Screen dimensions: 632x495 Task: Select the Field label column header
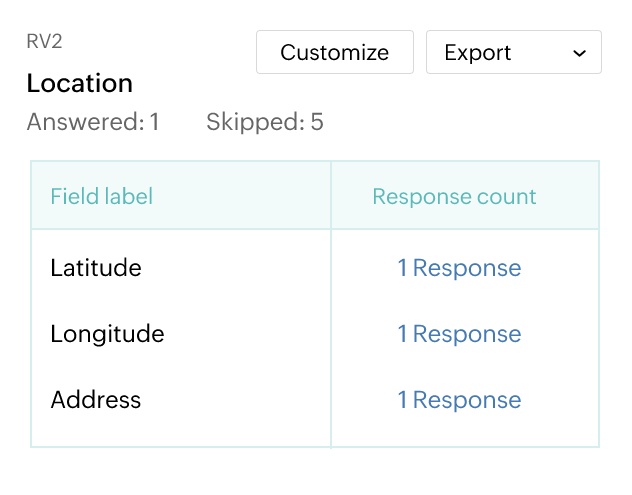tap(102, 196)
